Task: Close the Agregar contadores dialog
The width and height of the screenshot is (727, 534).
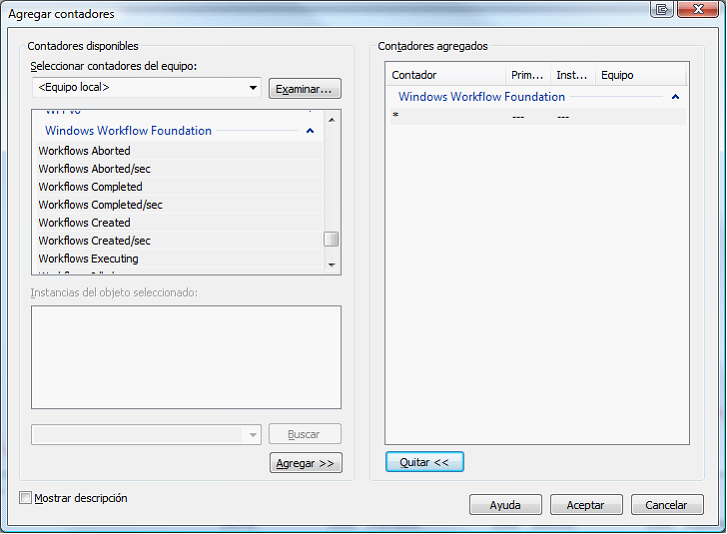Action: [698, 9]
